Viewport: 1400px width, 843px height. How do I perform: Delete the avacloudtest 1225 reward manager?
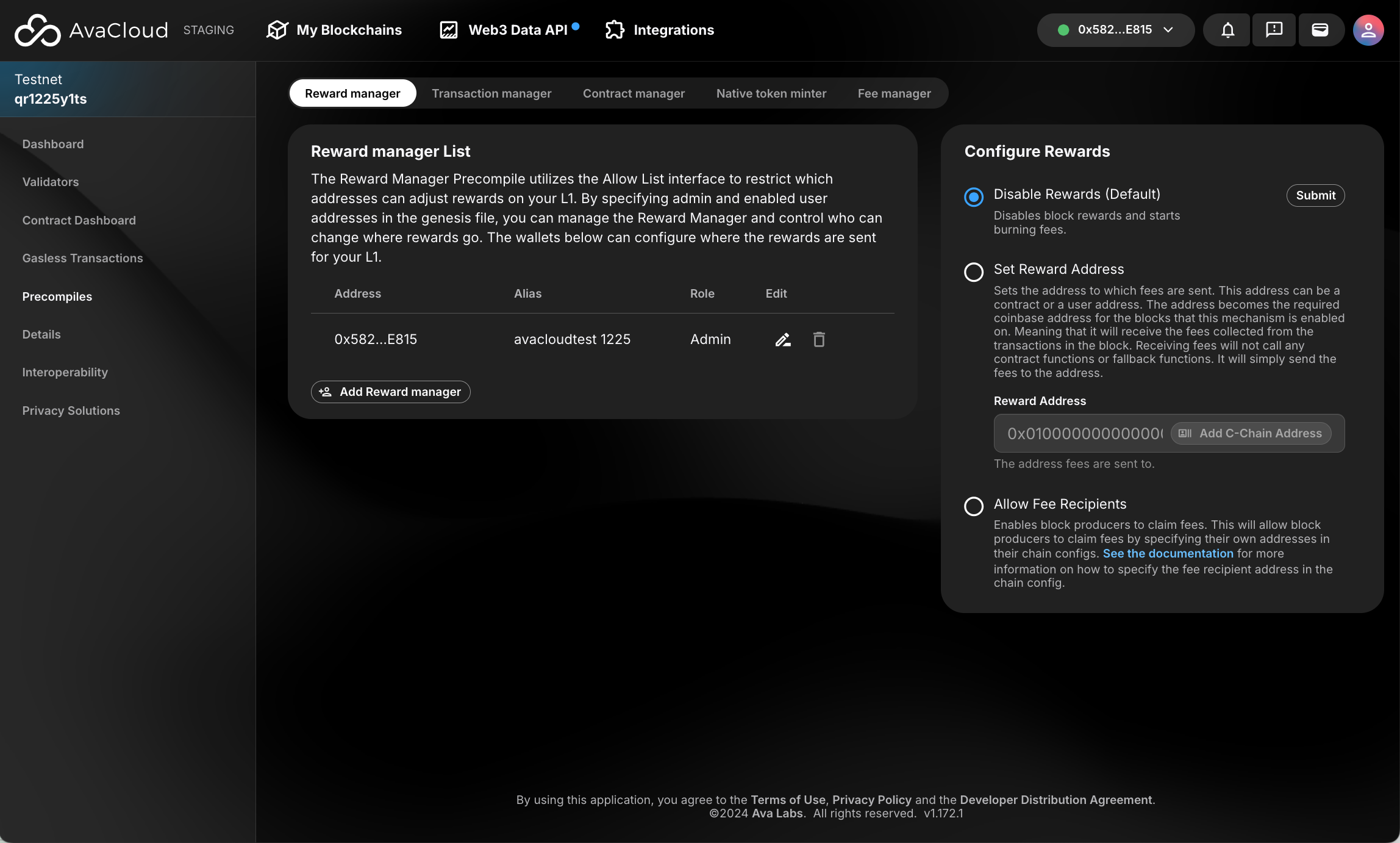[x=819, y=340]
